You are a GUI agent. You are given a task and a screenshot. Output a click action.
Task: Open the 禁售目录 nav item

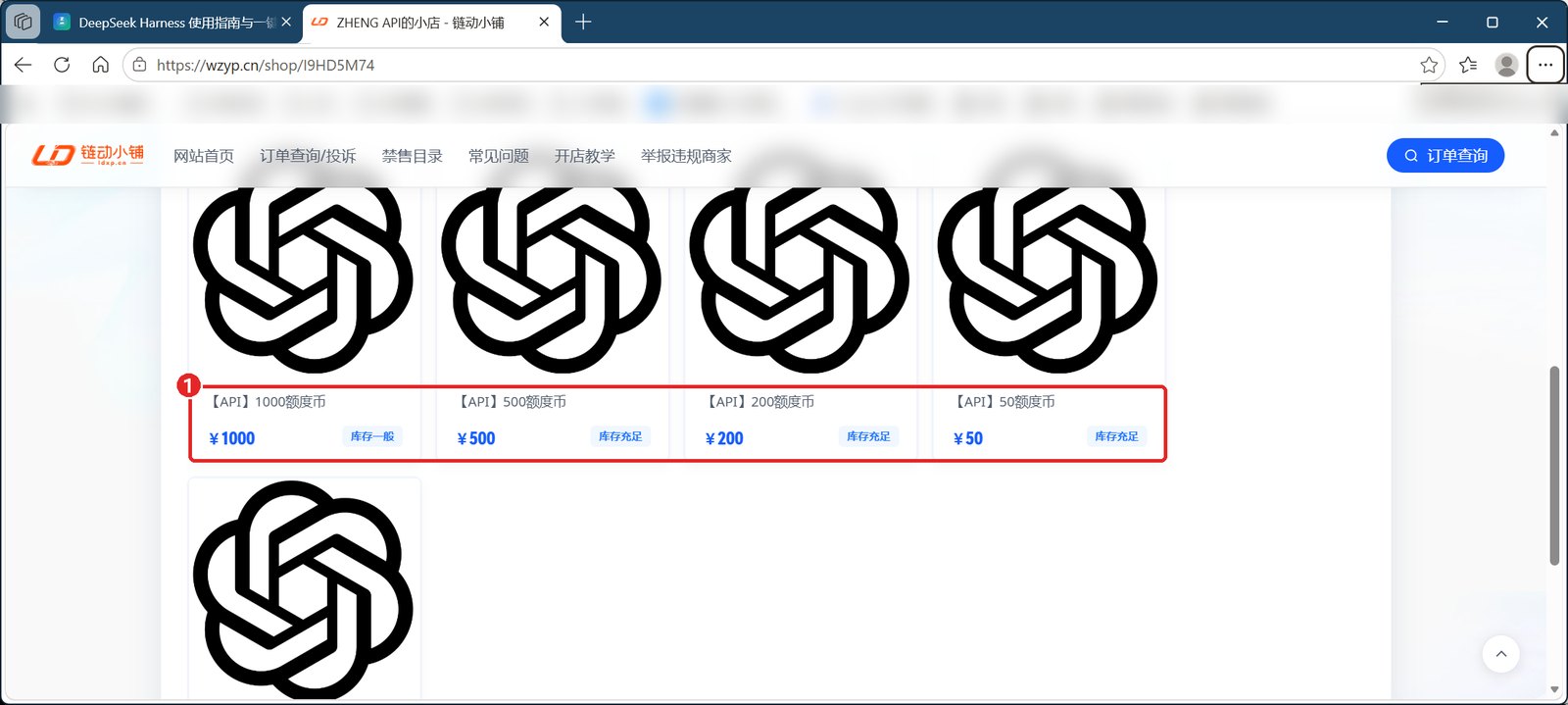(x=413, y=156)
